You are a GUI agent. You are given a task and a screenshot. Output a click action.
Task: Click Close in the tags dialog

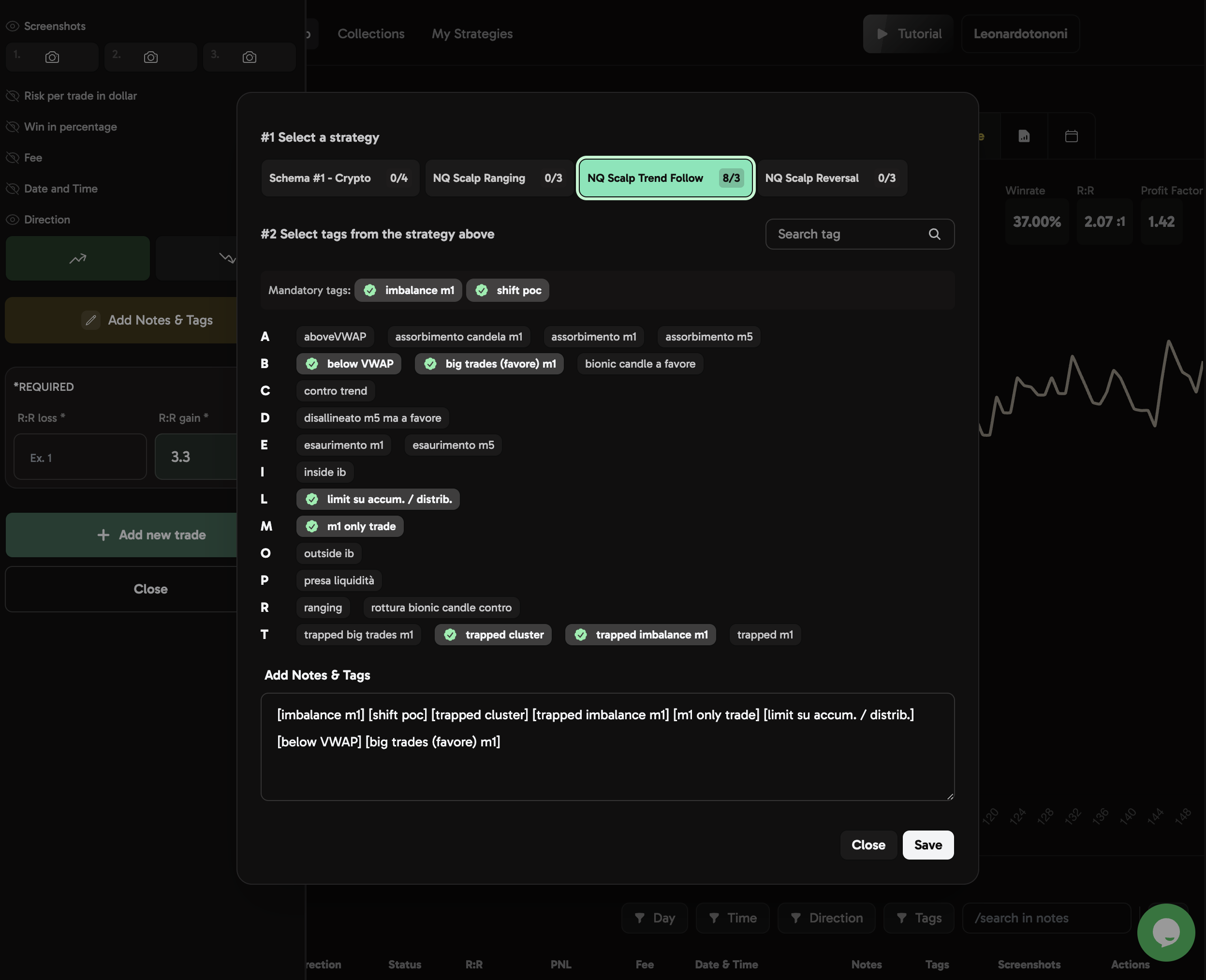pyautogui.click(x=868, y=845)
